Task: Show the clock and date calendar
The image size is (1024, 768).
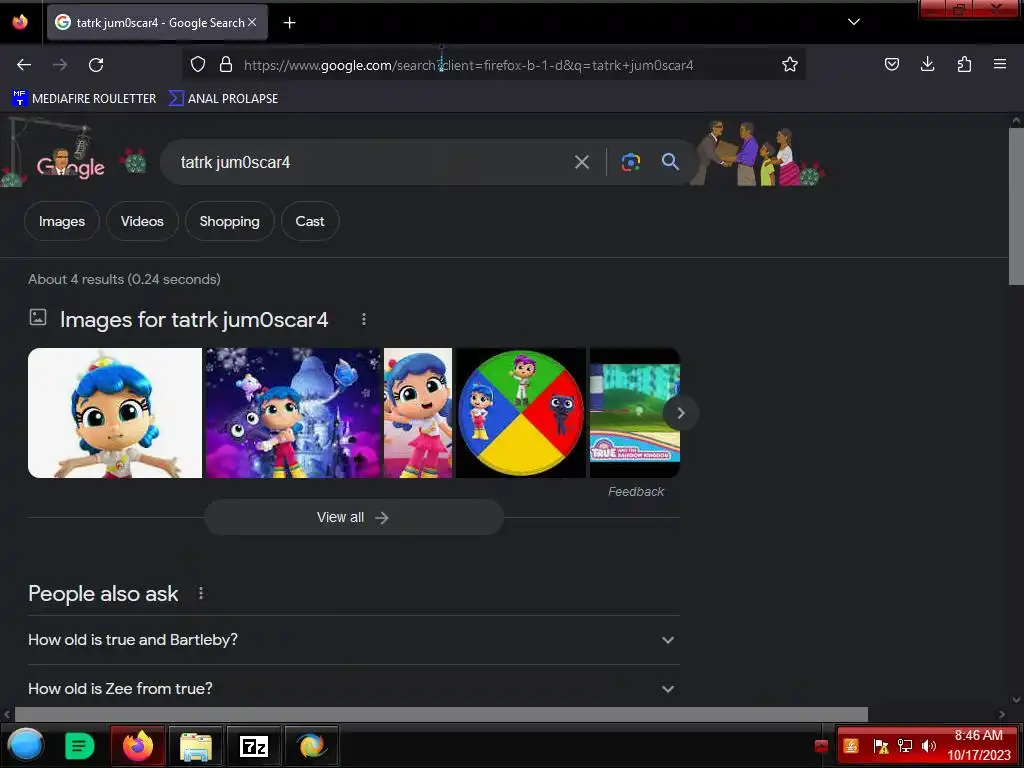Action: 978,745
